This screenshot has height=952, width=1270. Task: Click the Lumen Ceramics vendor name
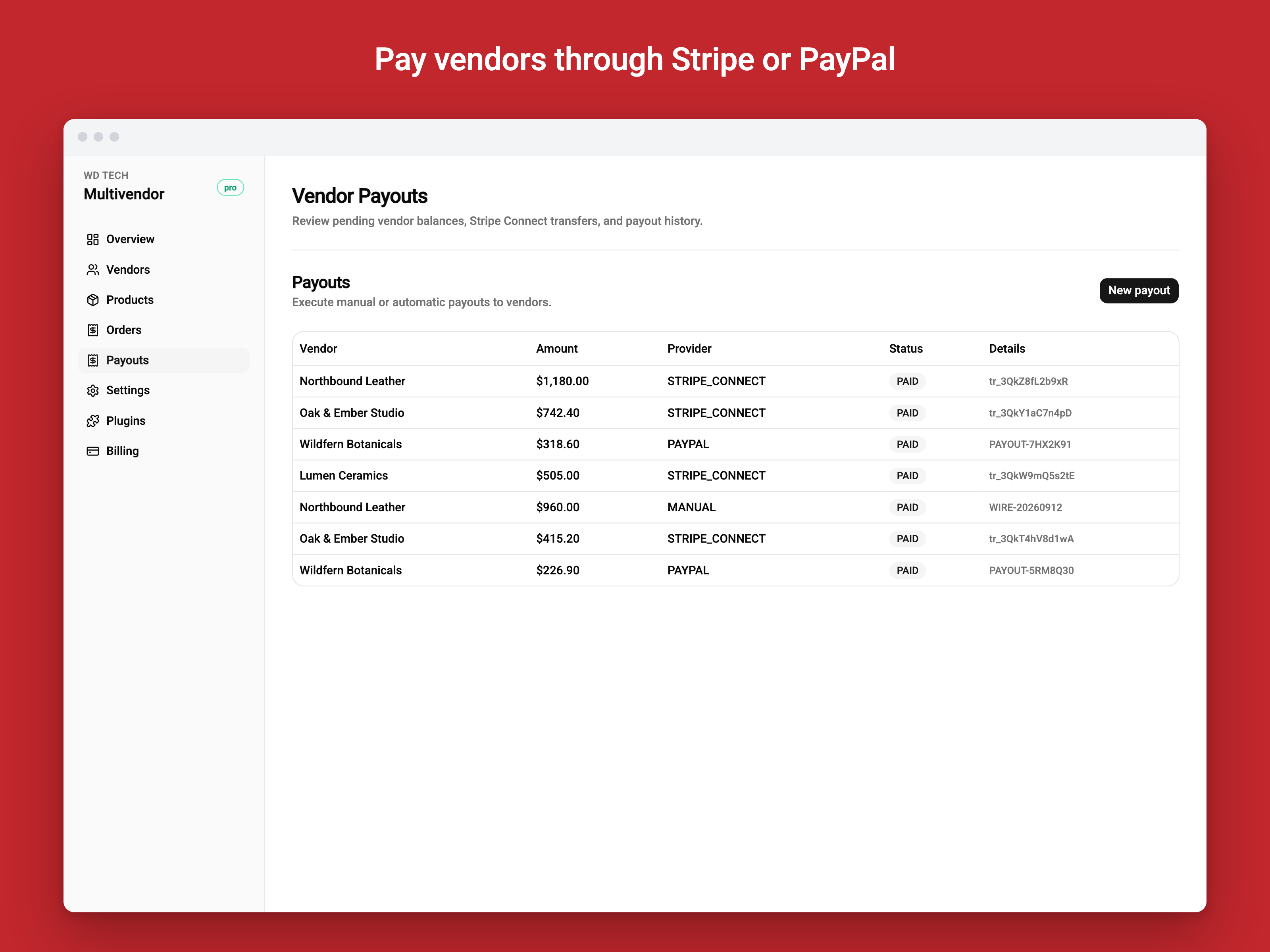pyautogui.click(x=343, y=475)
